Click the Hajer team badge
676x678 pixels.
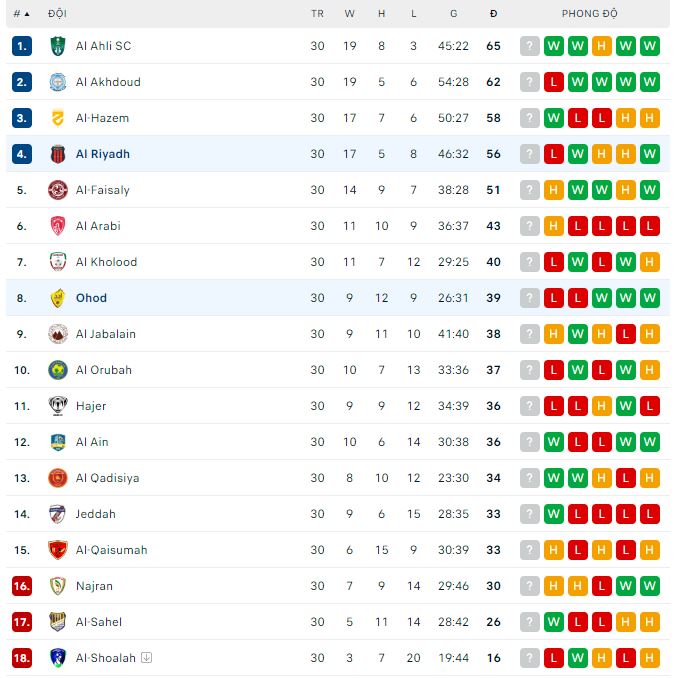point(57,406)
